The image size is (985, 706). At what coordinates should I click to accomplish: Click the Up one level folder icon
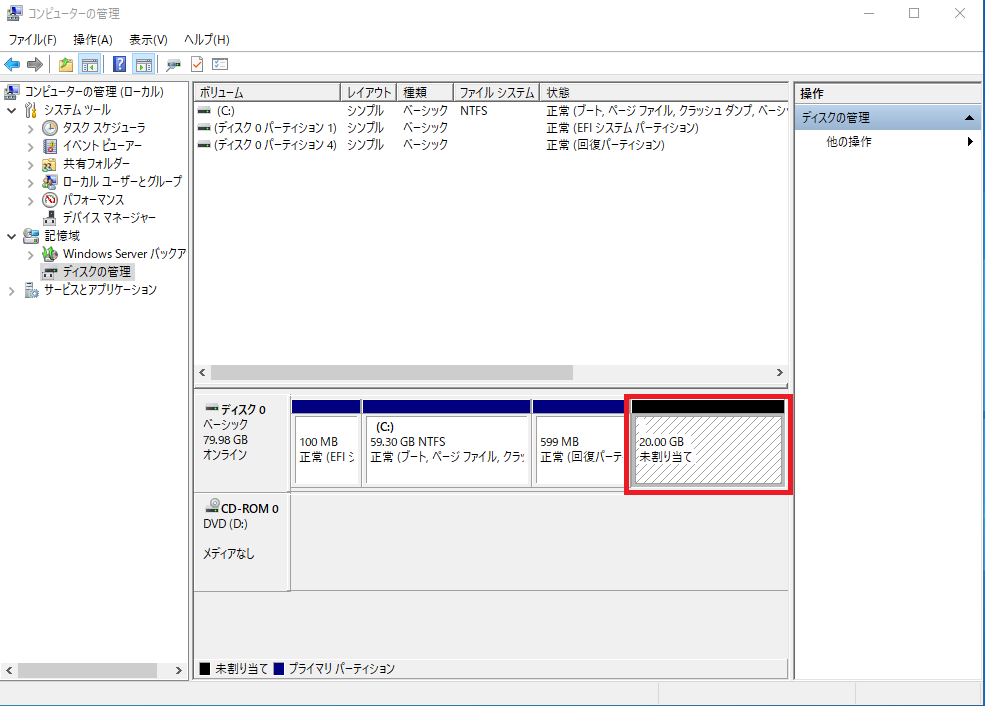click(66, 65)
